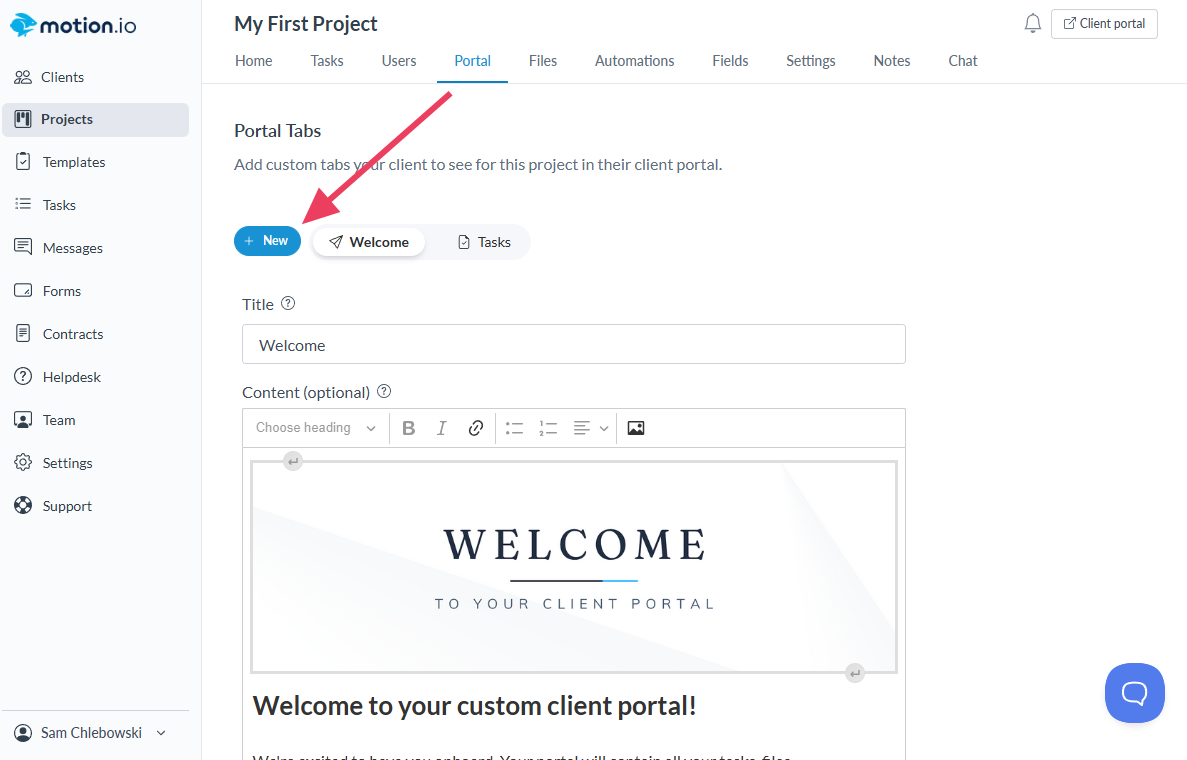Click into the Title input field
The width and height of the screenshot is (1187, 760).
pos(573,345)
